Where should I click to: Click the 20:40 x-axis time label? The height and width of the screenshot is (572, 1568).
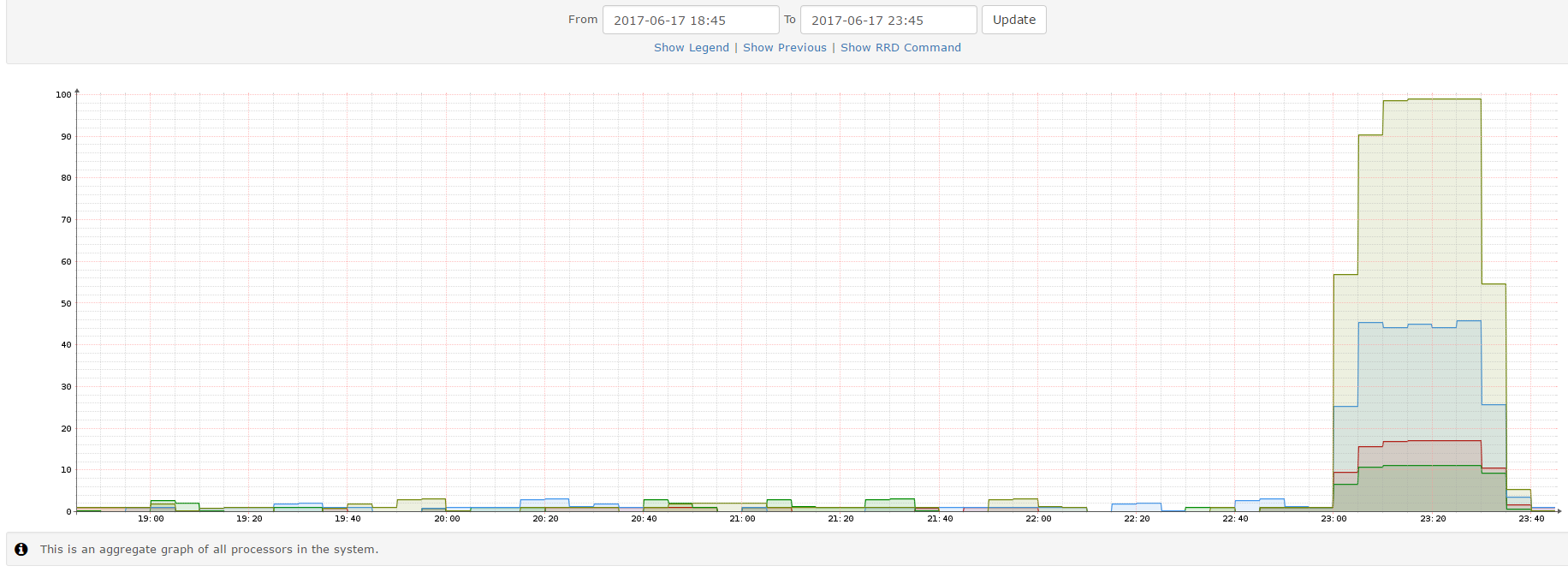(644, 519)
